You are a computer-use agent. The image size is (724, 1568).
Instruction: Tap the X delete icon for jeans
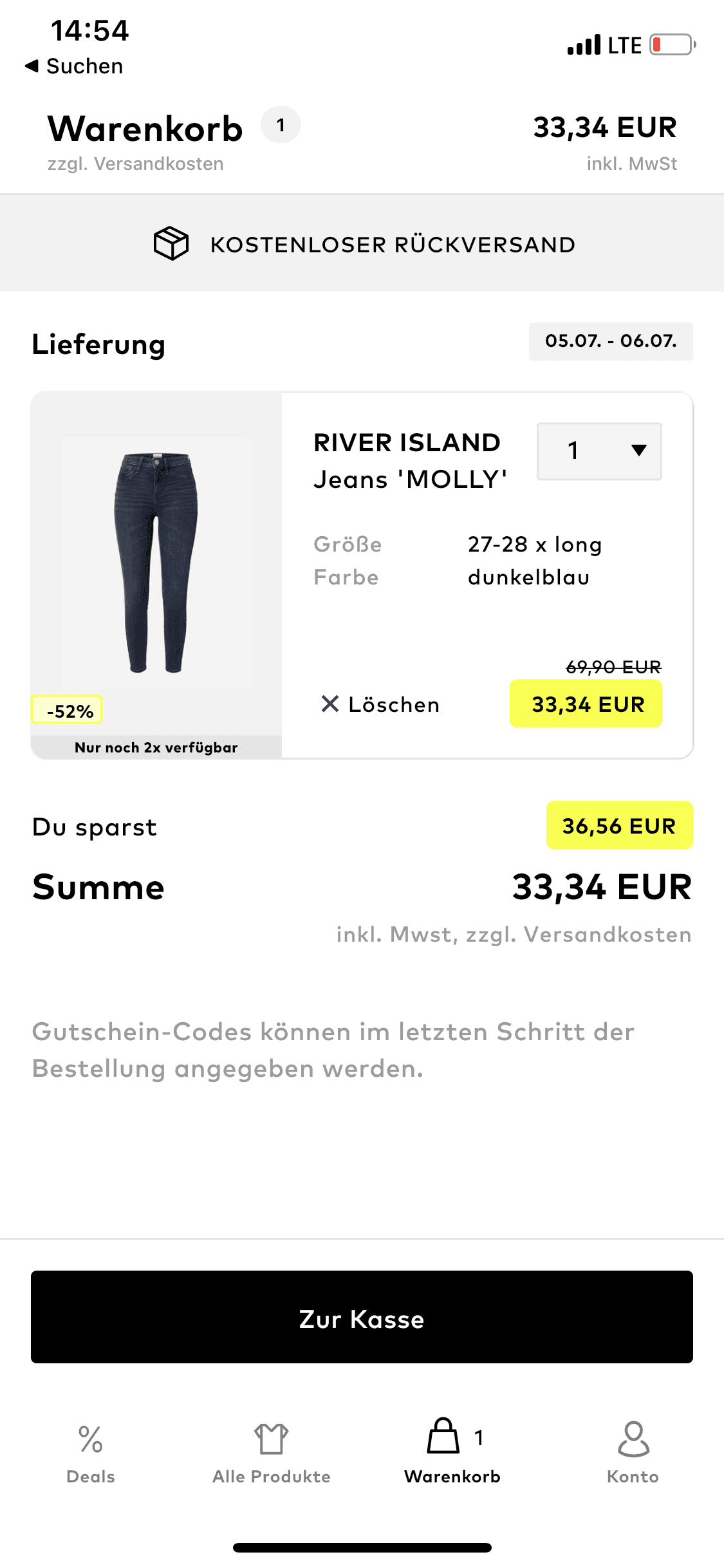(x=330, y=704)
